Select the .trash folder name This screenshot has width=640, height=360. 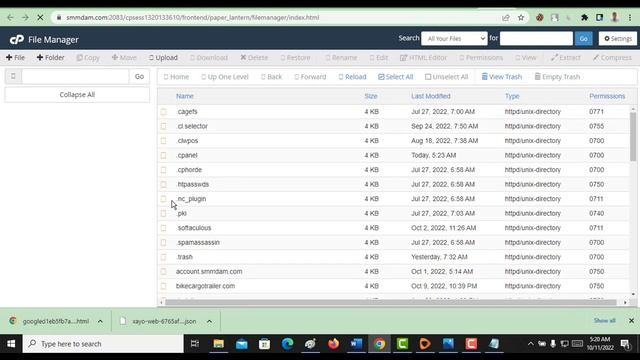184,257
